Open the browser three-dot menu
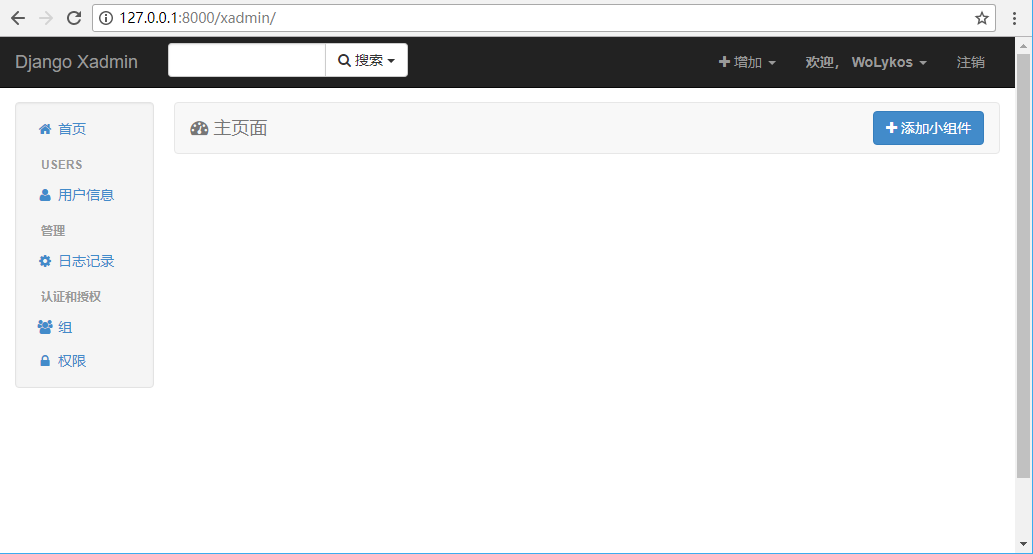The width and height of the screenshot is (1033, 554). pyautogui.click(x=1015, y=18)
